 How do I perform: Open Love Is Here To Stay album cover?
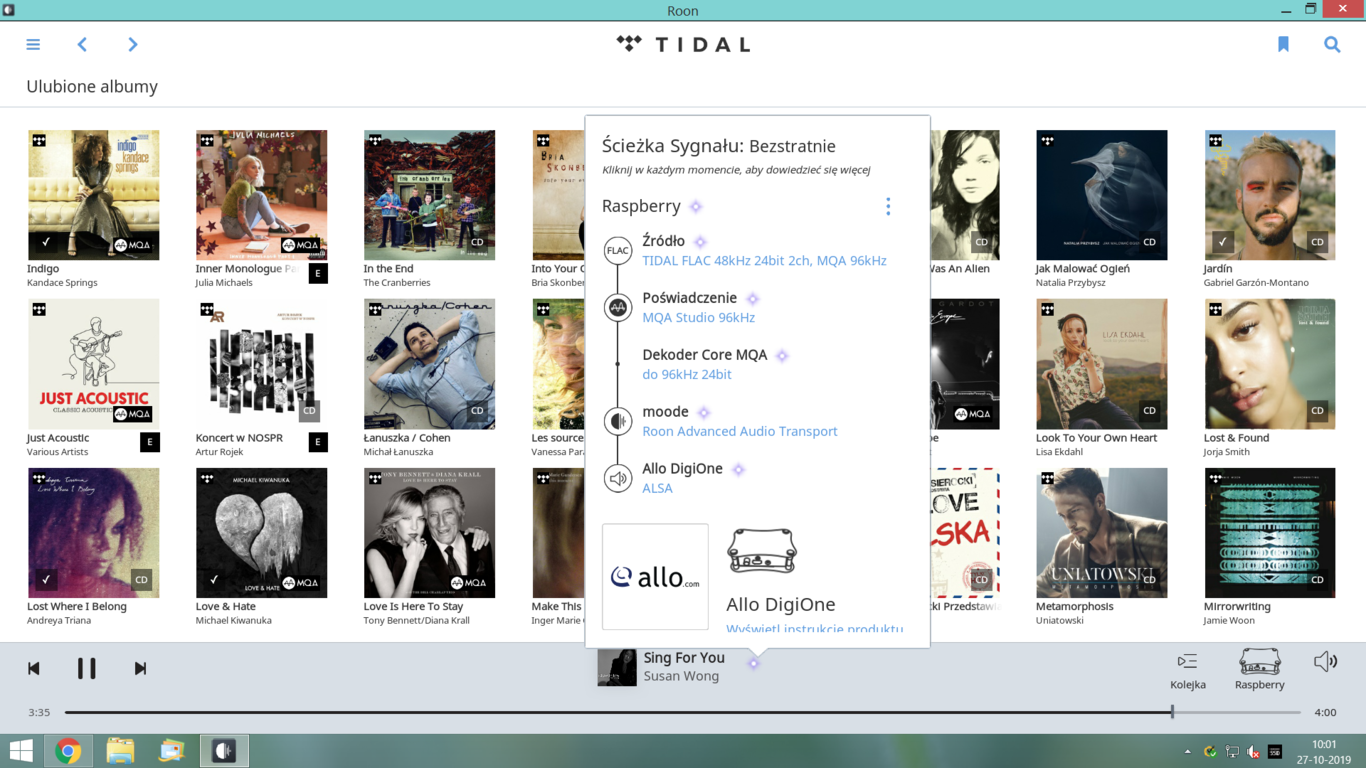[429, 533]
